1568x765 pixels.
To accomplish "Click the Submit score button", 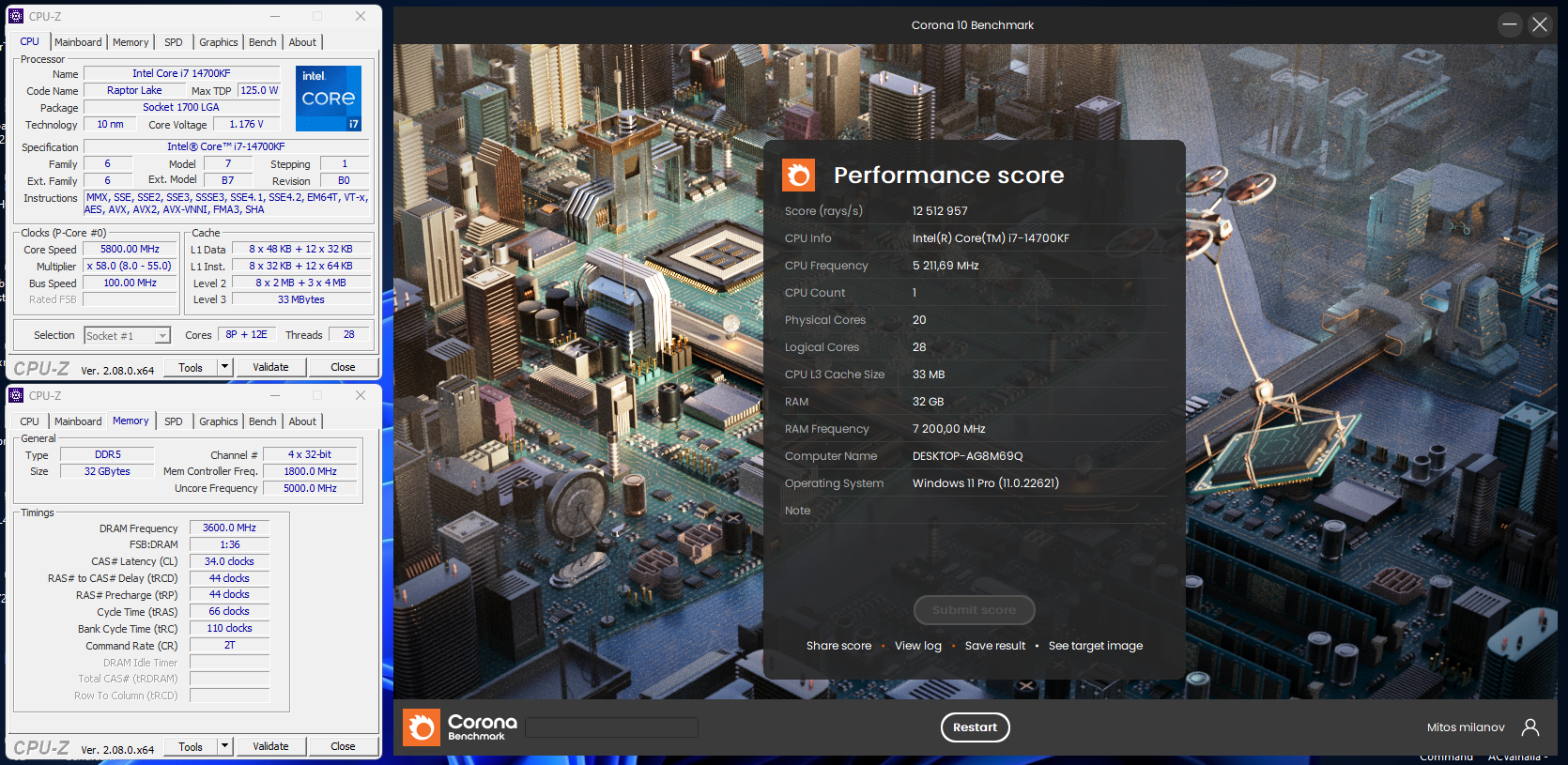I will pos(974,610).
